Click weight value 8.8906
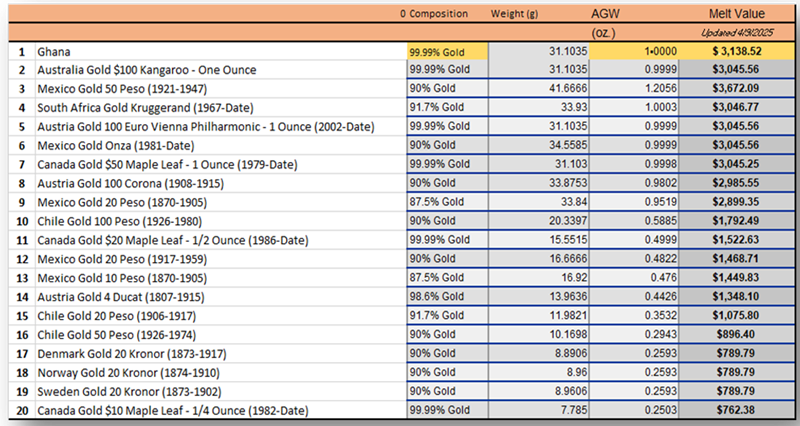 539,353
